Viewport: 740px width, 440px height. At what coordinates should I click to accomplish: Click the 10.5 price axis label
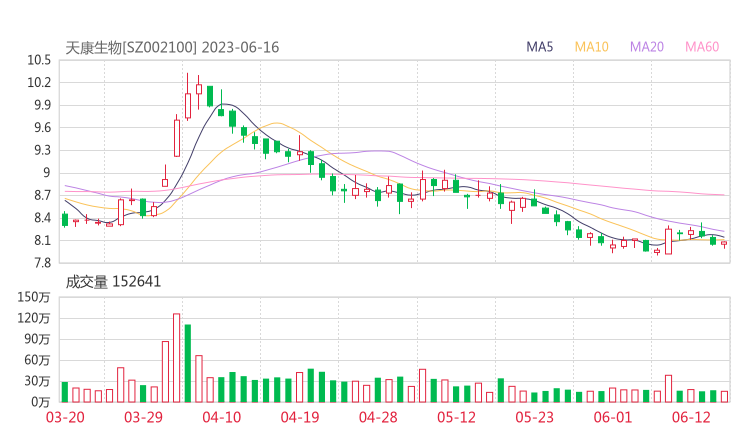39,60
